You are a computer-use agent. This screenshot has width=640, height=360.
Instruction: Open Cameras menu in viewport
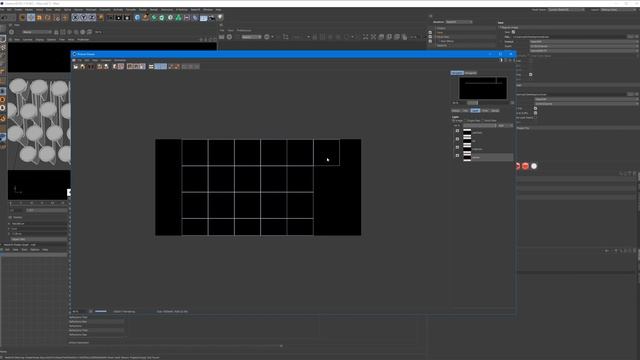click(27, 40)
